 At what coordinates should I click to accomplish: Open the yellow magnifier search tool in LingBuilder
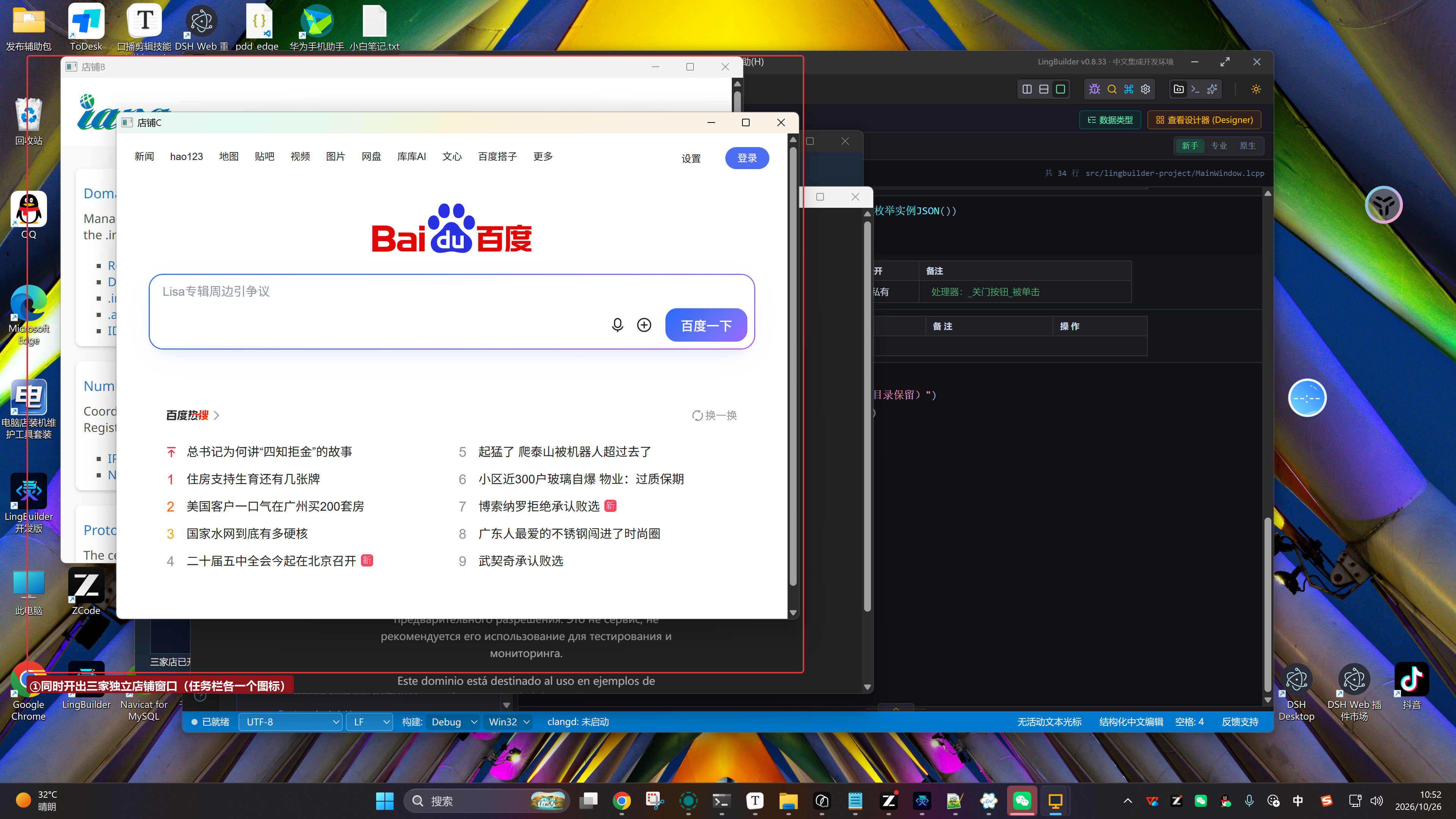point(1112,89)
